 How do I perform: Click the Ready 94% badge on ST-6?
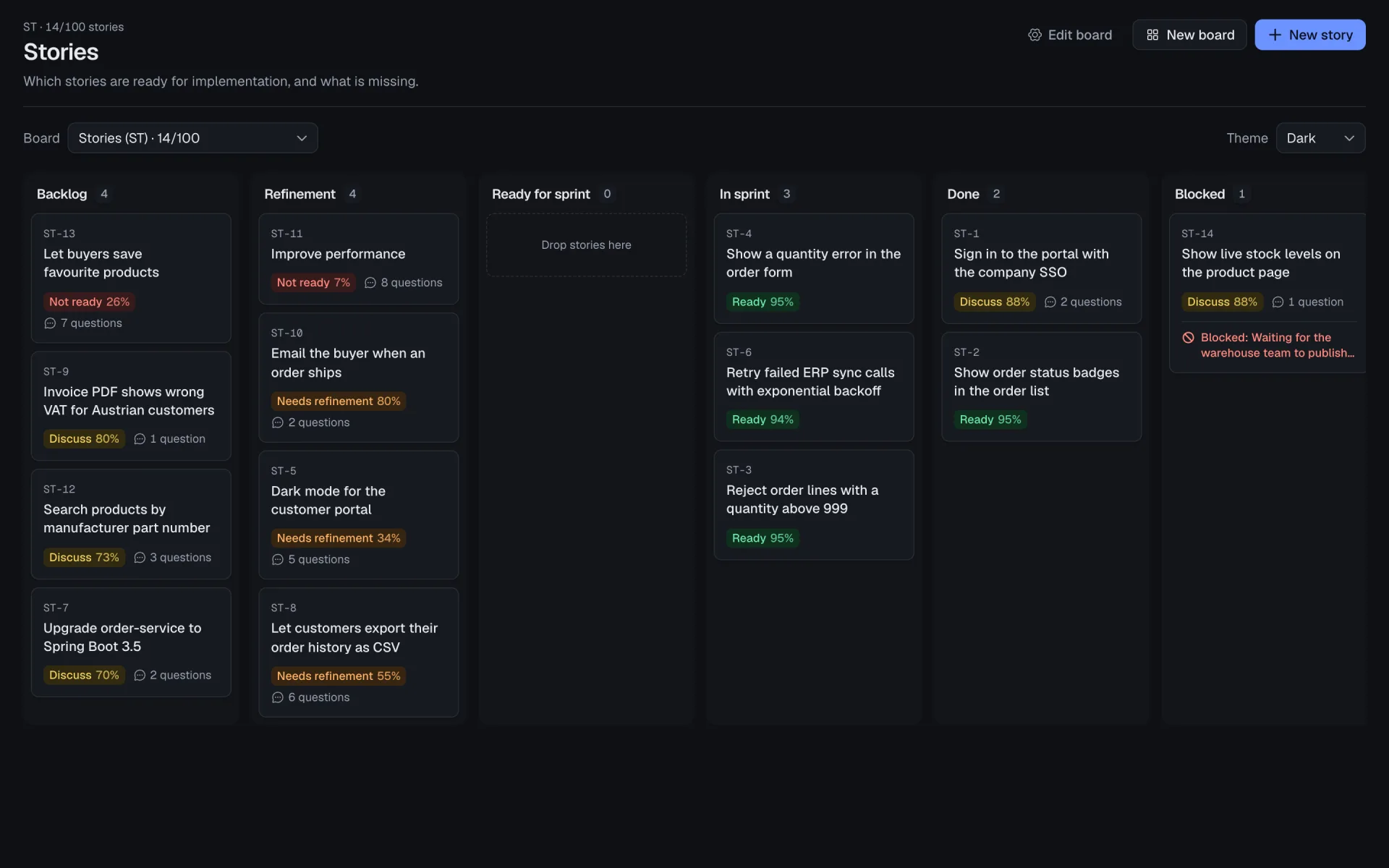[763, 420]
